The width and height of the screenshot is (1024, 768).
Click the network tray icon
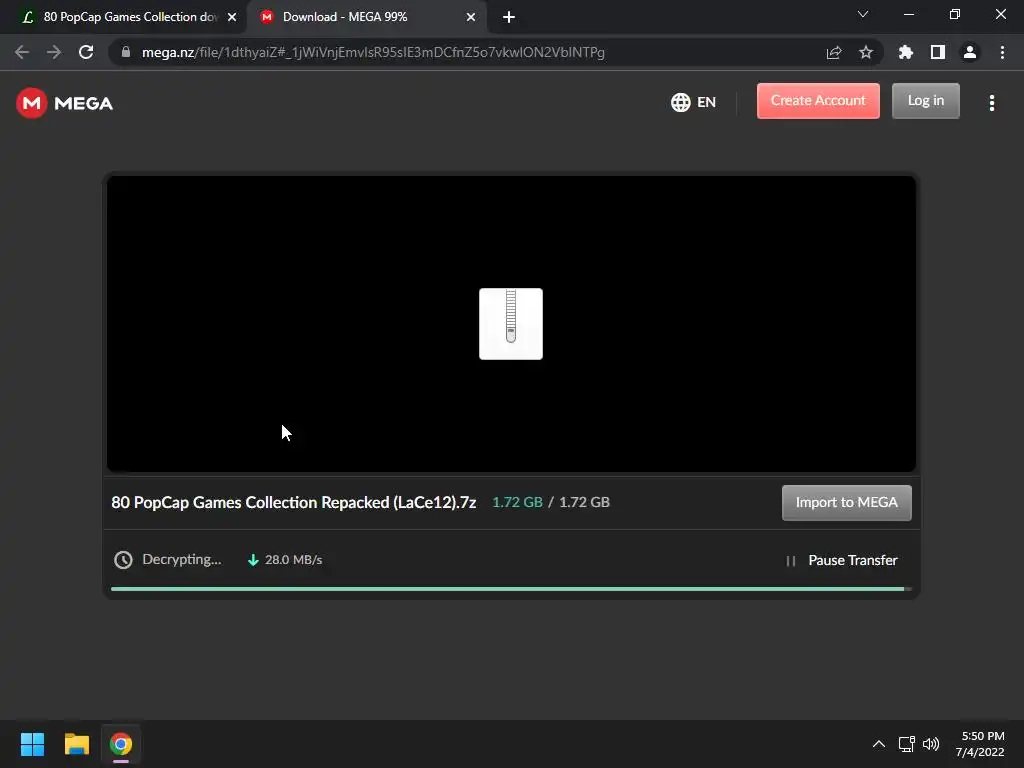906,744
